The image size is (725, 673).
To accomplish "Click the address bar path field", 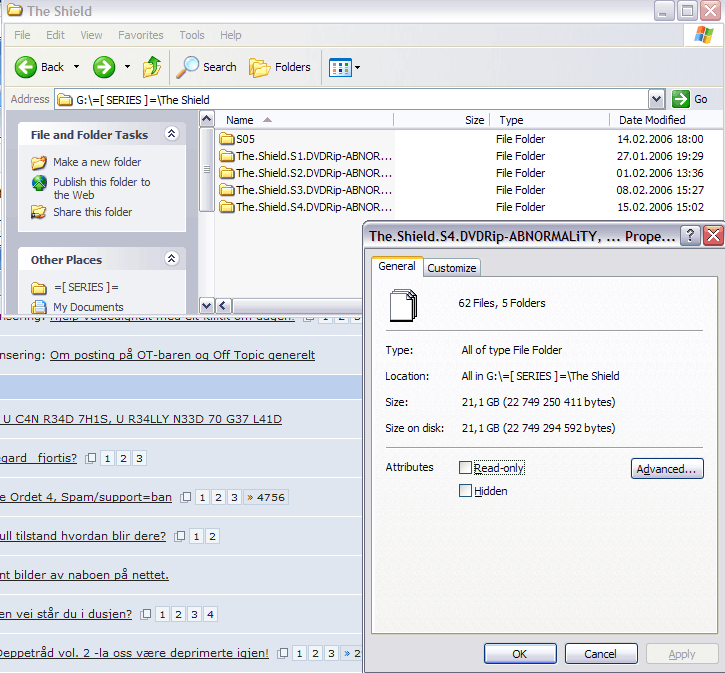I will pyautogui.click(x=351, y=99).
